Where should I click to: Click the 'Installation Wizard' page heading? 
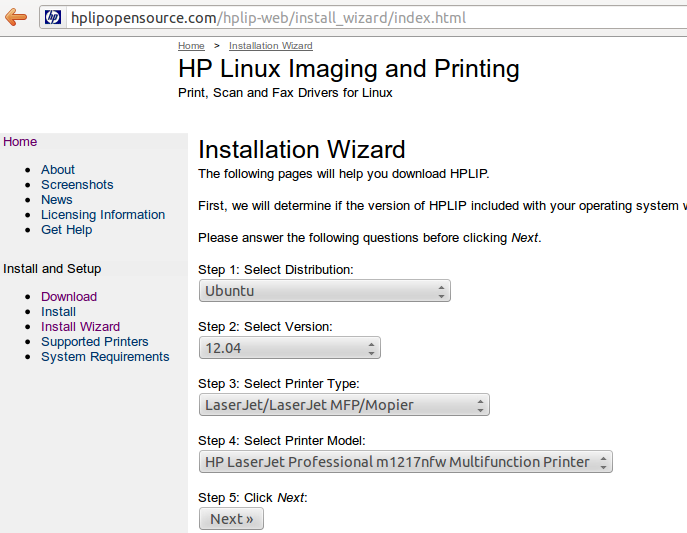(301, 150)
